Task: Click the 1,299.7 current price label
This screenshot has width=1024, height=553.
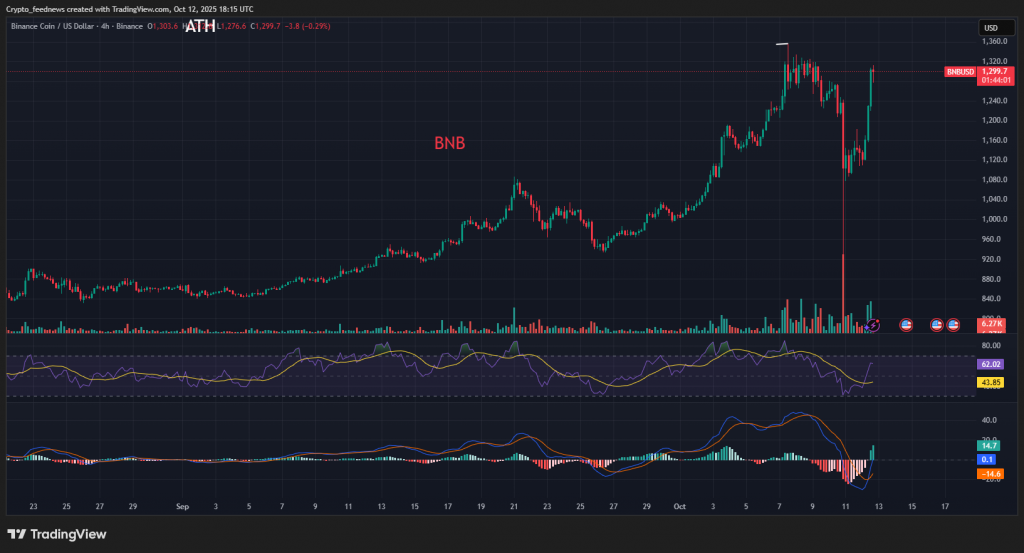Action: pos(995,71)
